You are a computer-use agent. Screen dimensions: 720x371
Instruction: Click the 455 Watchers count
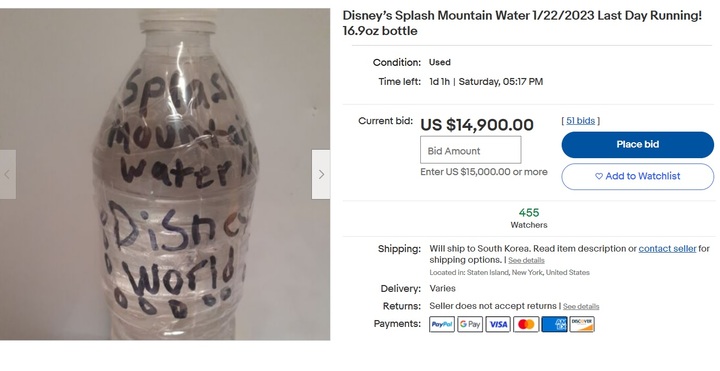[529, 218]
